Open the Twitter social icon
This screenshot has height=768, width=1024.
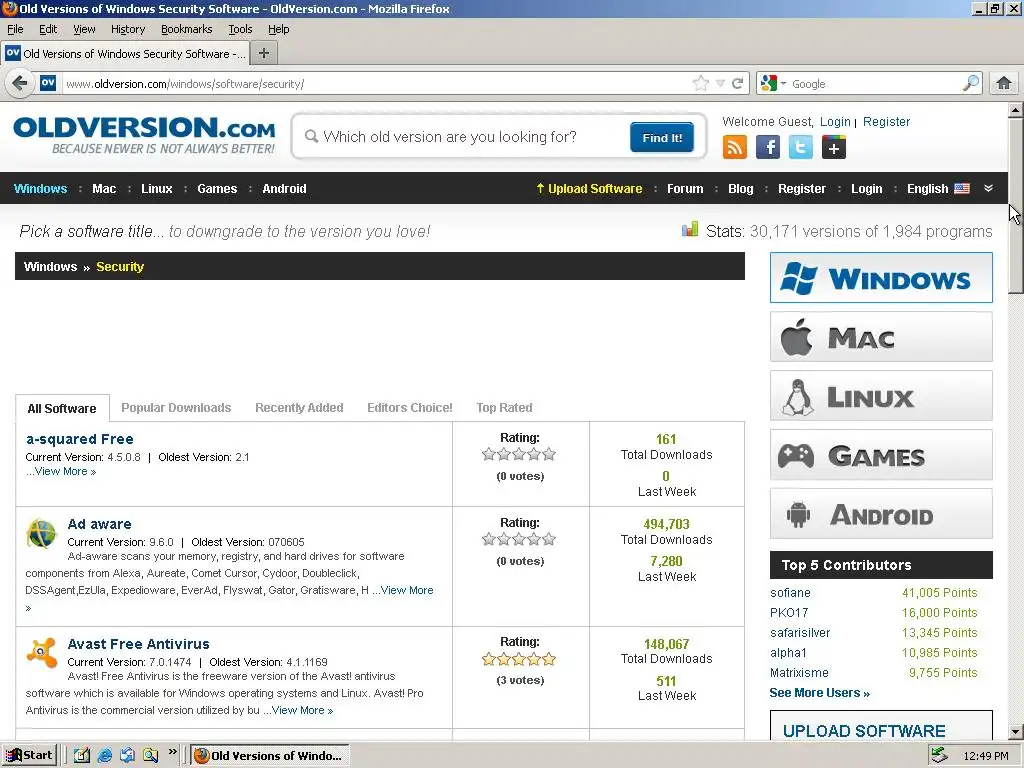point(801,147)
